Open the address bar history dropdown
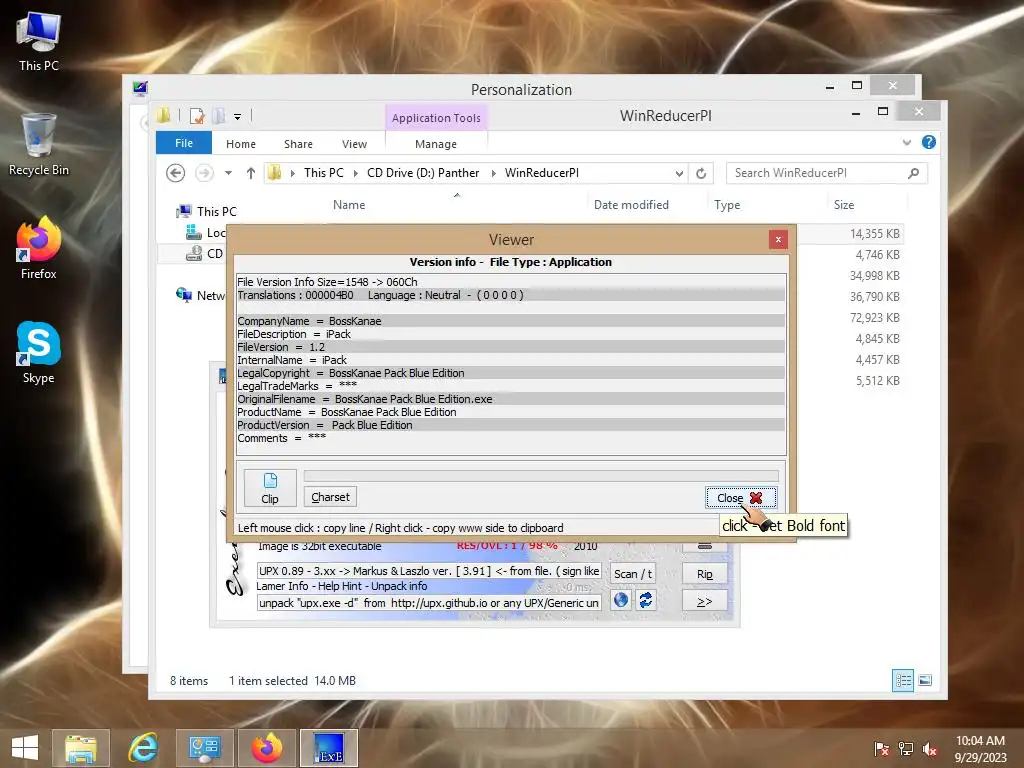This screenshot has height=768, width=1024. [x=679, y=173]
